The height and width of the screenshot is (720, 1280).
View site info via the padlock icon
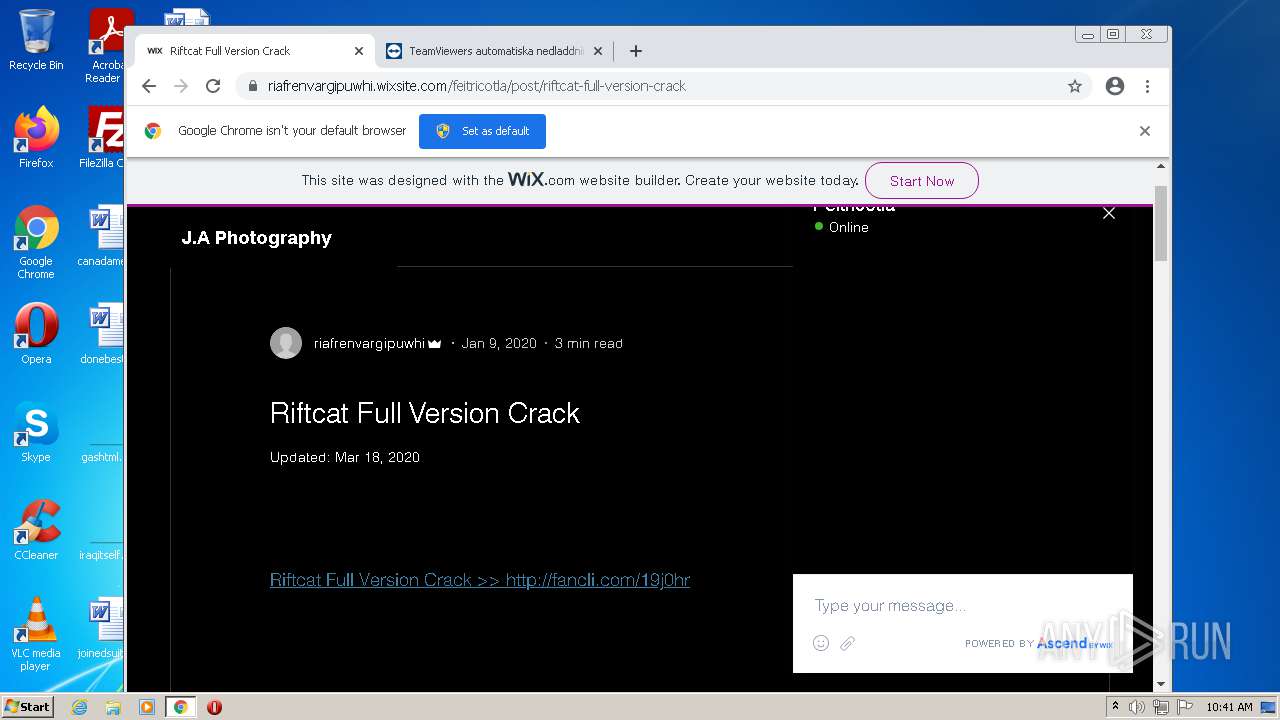pyautogui.click(x=253, y=86)
